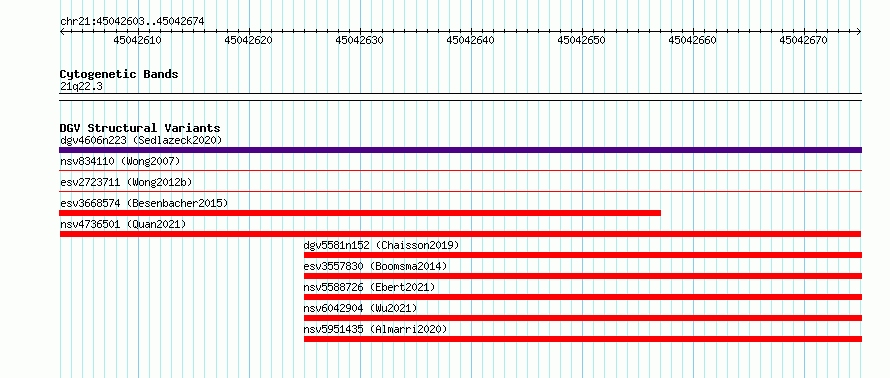The width and height of the screenshot is (890, 378).
Task: Click the chr21:45042603..45042674 region label
Action: pyautogui.click(x=132, y=22)
